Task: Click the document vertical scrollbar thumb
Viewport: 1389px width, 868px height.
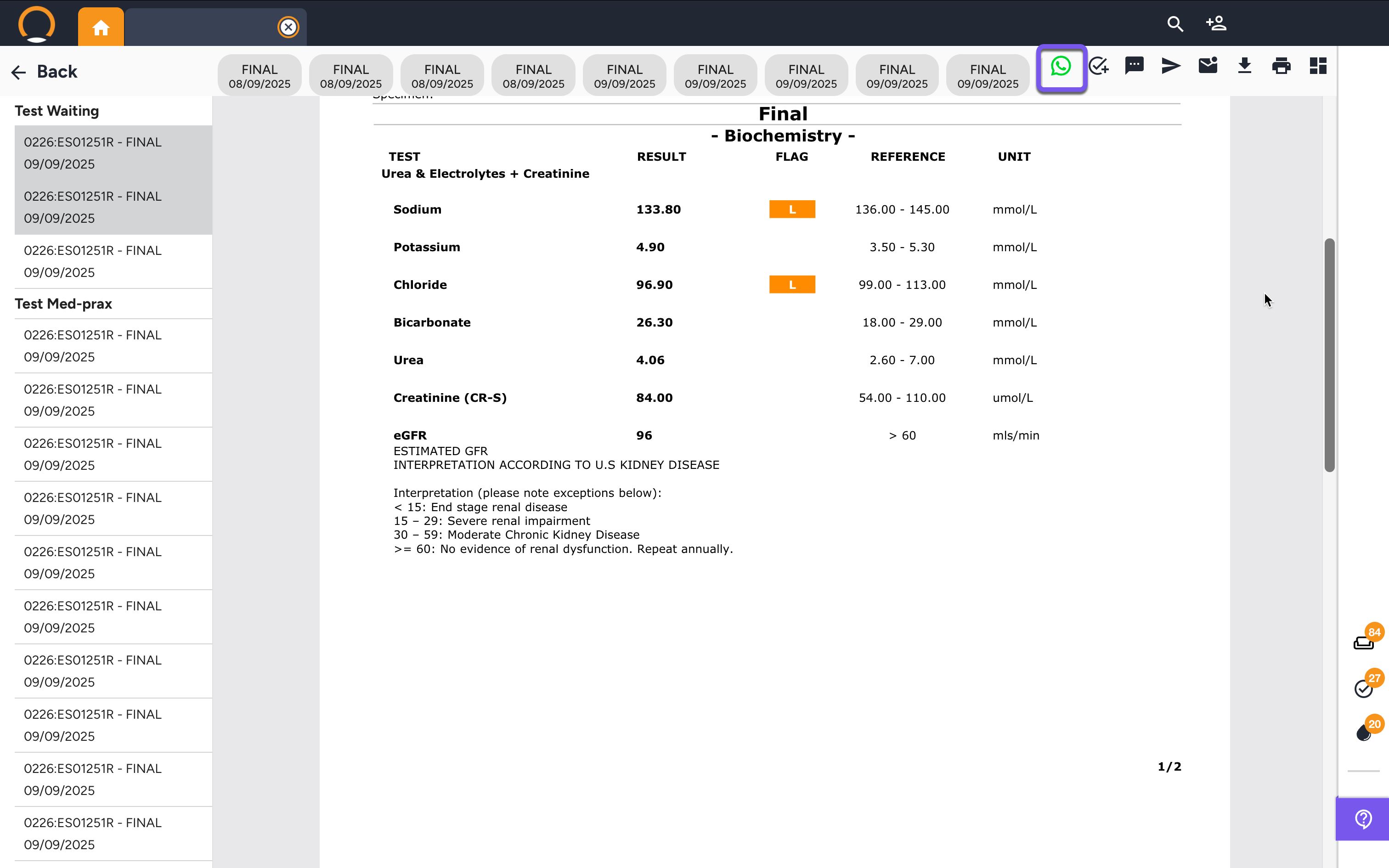Action: point(1329,356)
